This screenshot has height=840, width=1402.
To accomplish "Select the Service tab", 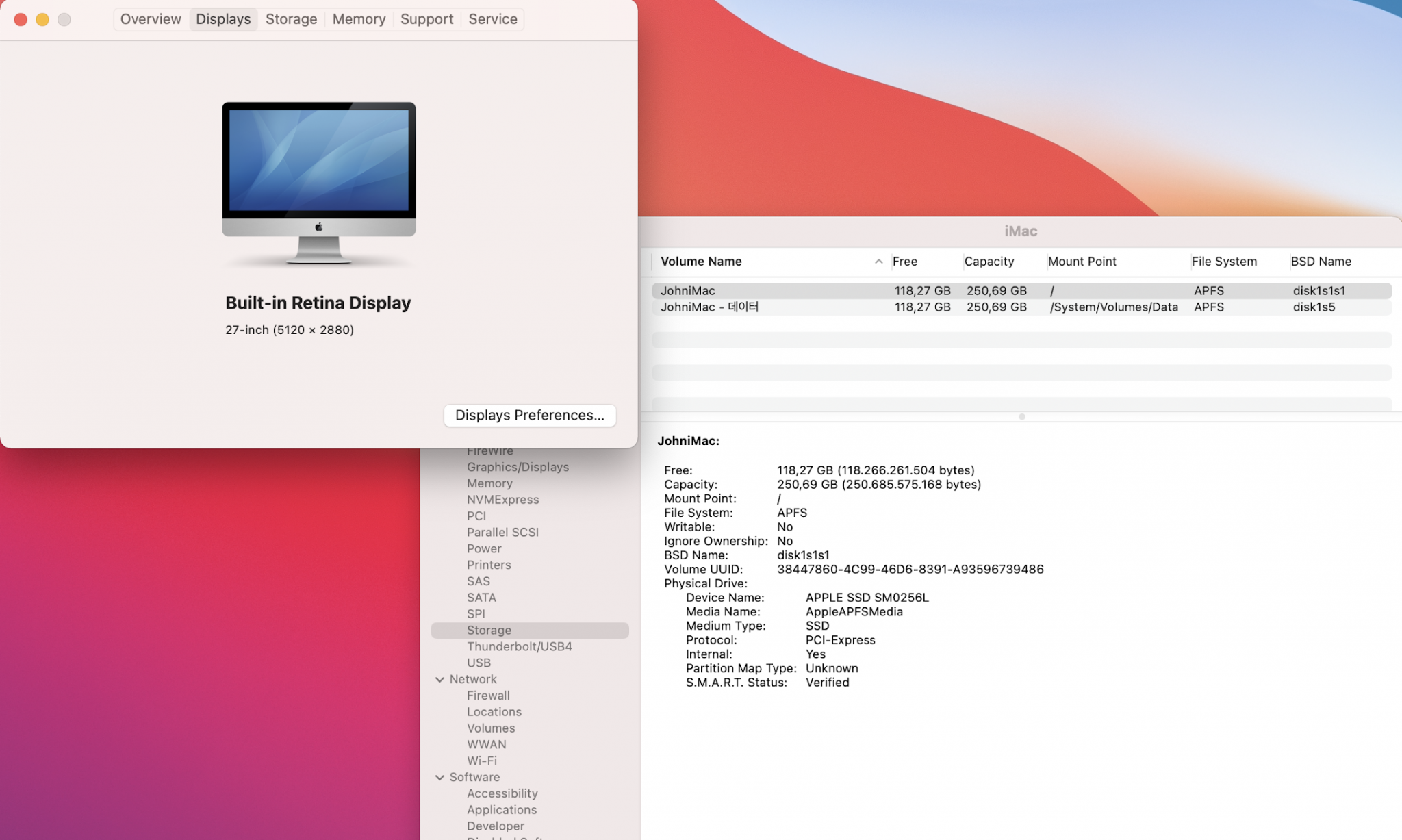I will [x=492, y=19].
